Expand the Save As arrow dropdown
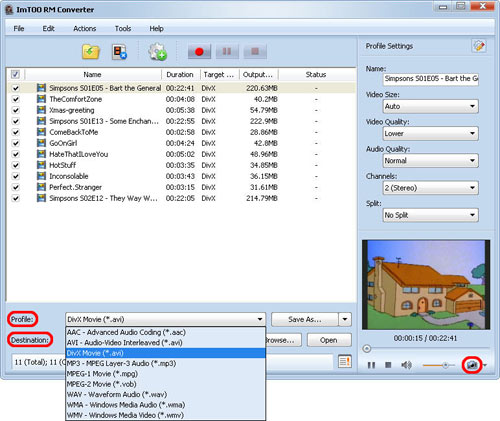 point(345,319)
